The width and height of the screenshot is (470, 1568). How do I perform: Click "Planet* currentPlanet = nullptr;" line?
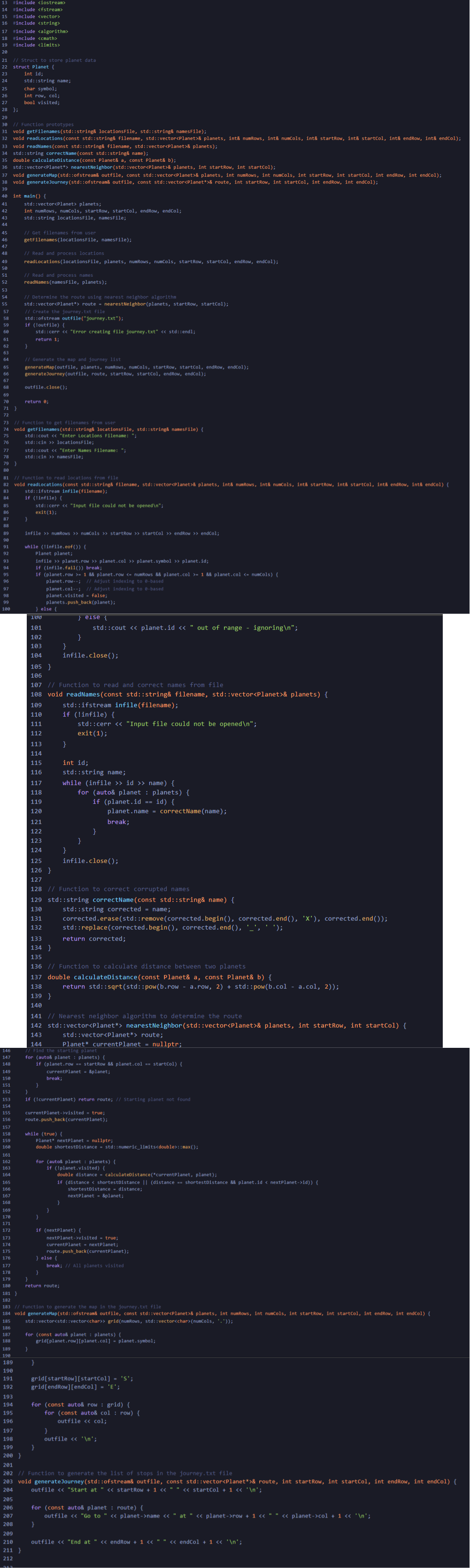click(122, 1044)
